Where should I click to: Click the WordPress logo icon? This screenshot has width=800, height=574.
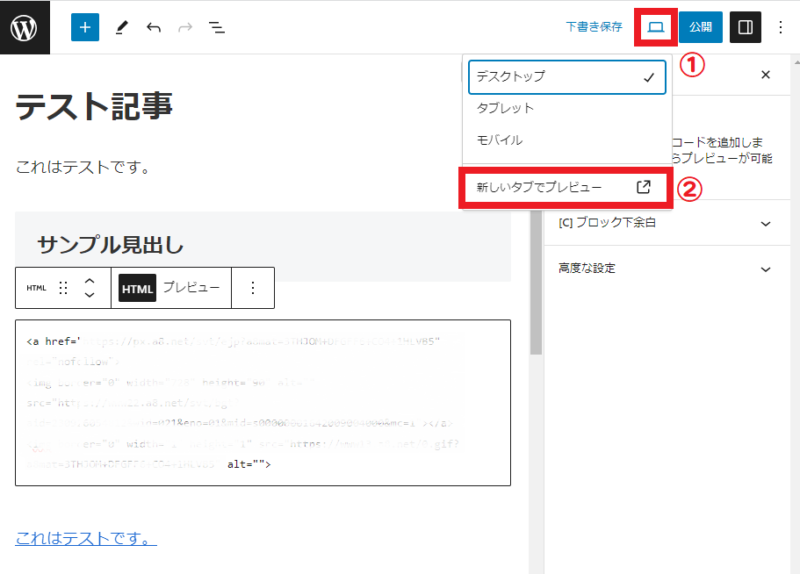click(24, 27)
